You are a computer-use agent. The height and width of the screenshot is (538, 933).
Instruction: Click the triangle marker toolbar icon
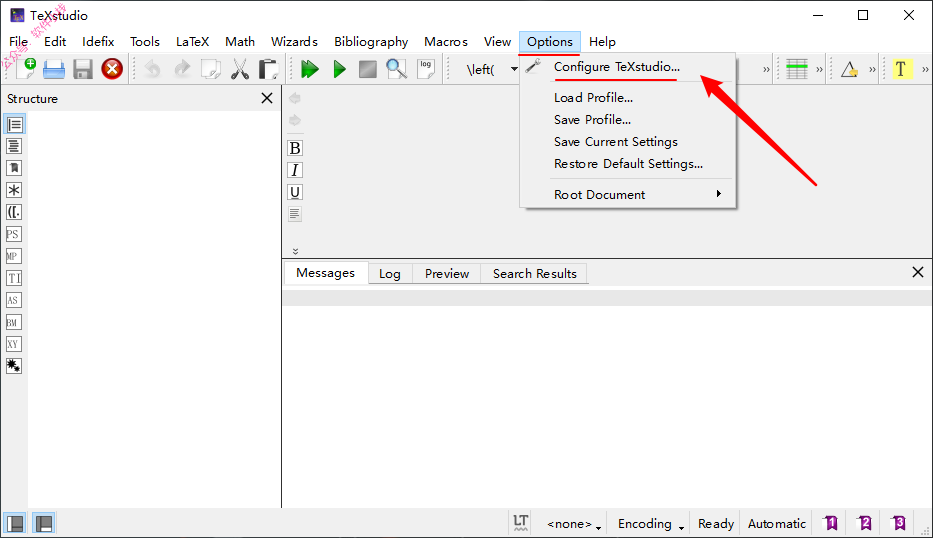849,69
